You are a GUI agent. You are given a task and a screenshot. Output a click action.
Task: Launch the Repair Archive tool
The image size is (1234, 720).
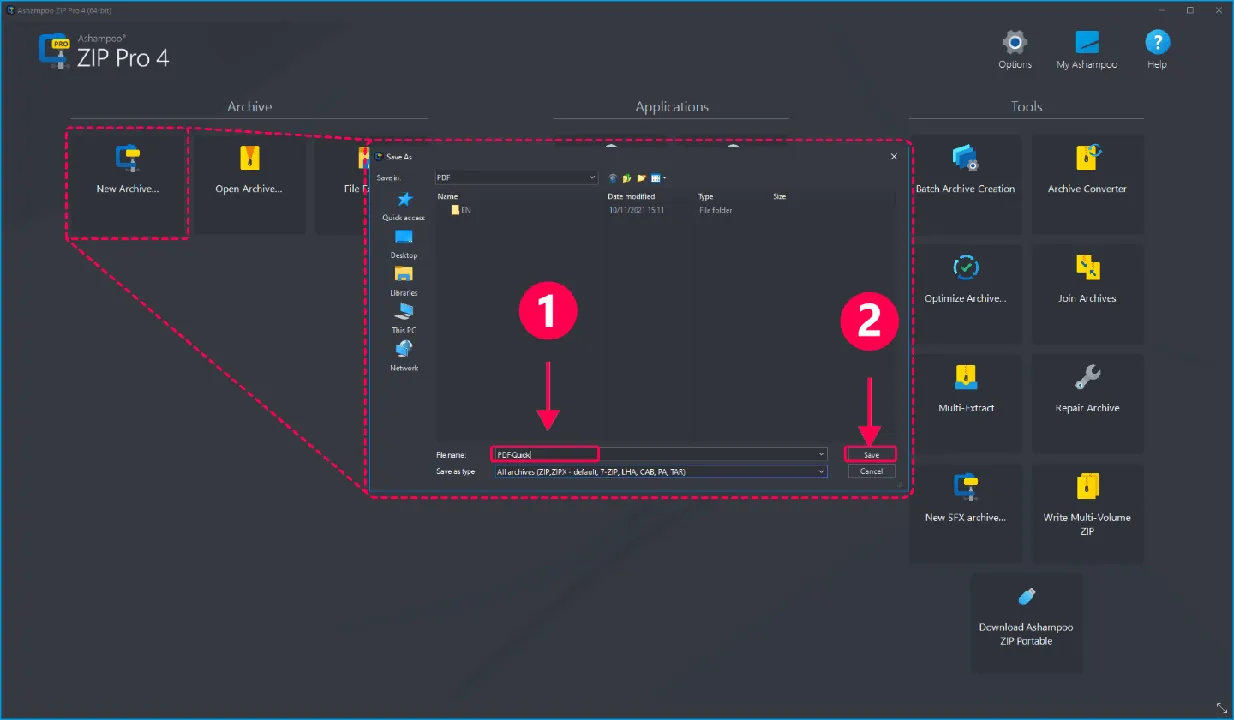pyautogui.click(x=1087, y=403)
